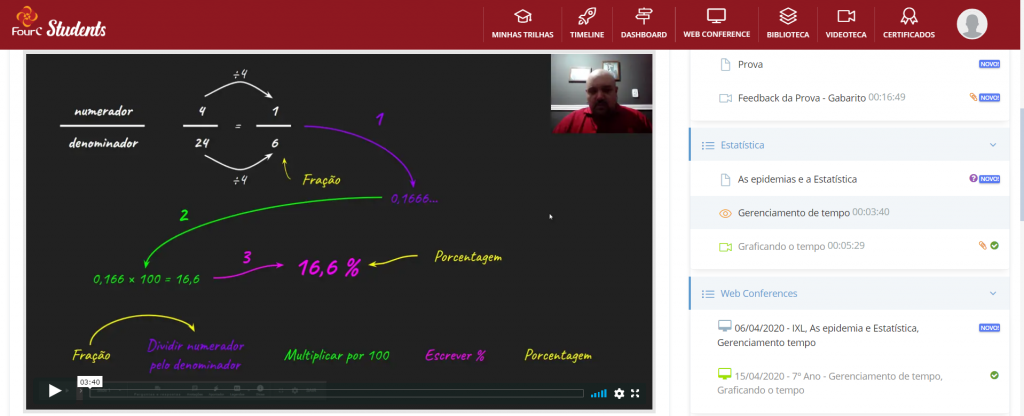
Task: Play the video lesson
Action: pyautogui.click(x=55, y=391)
